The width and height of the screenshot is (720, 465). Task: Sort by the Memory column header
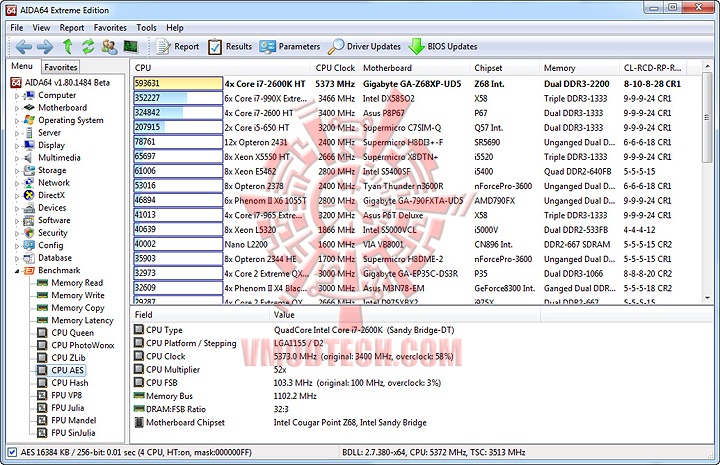[x=579, y=67]
